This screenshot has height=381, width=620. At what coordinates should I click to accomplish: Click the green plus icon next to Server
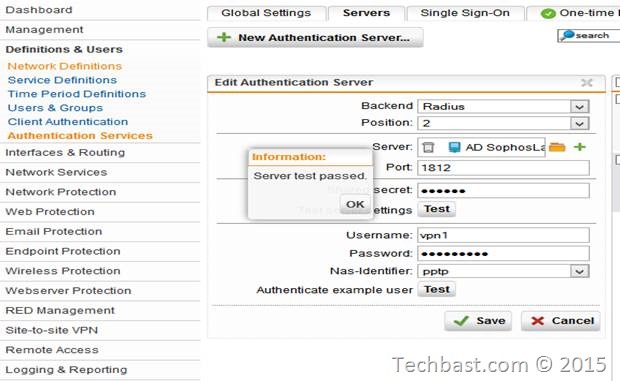click(x=580, y=147)
